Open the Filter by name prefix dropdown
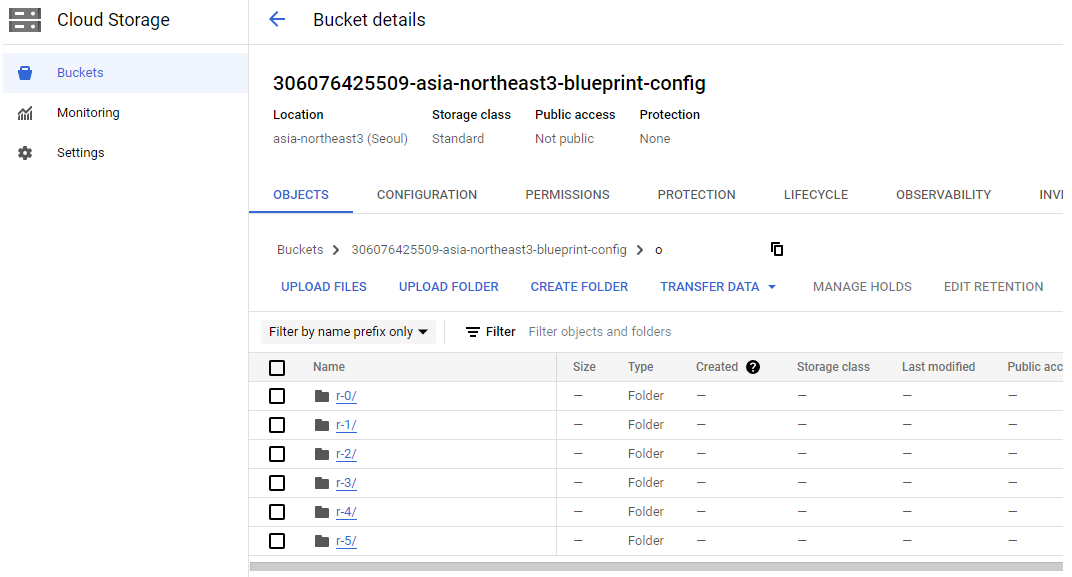This screenshot has height=577, width=1072. click(x=349, y=332)
